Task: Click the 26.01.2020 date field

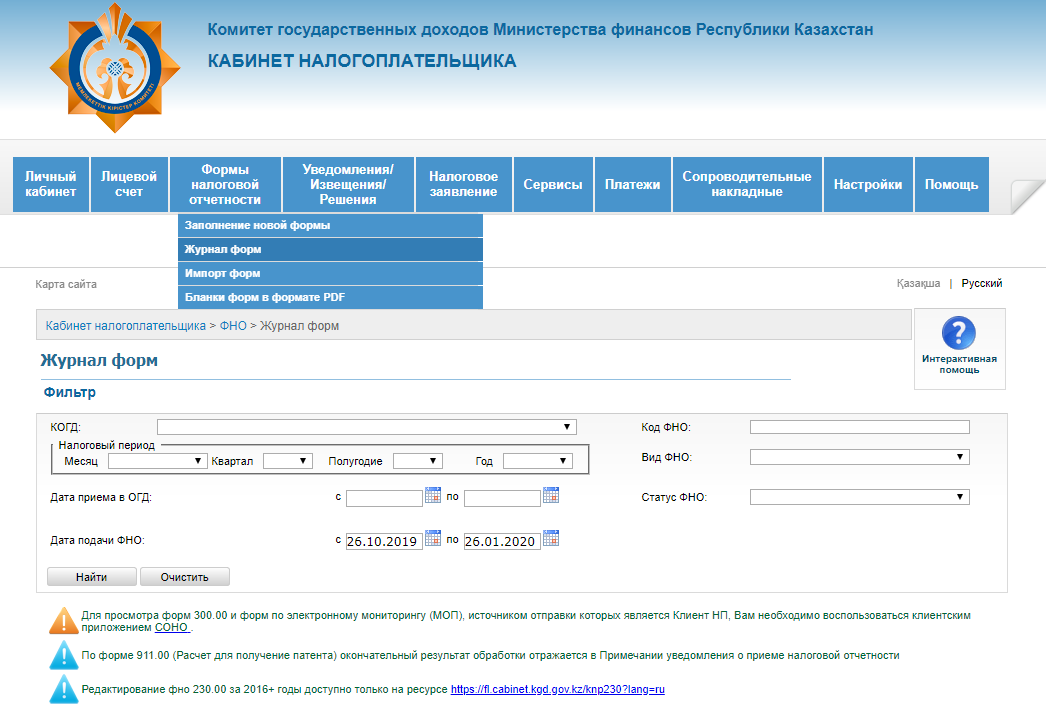Action: point(502,541)
